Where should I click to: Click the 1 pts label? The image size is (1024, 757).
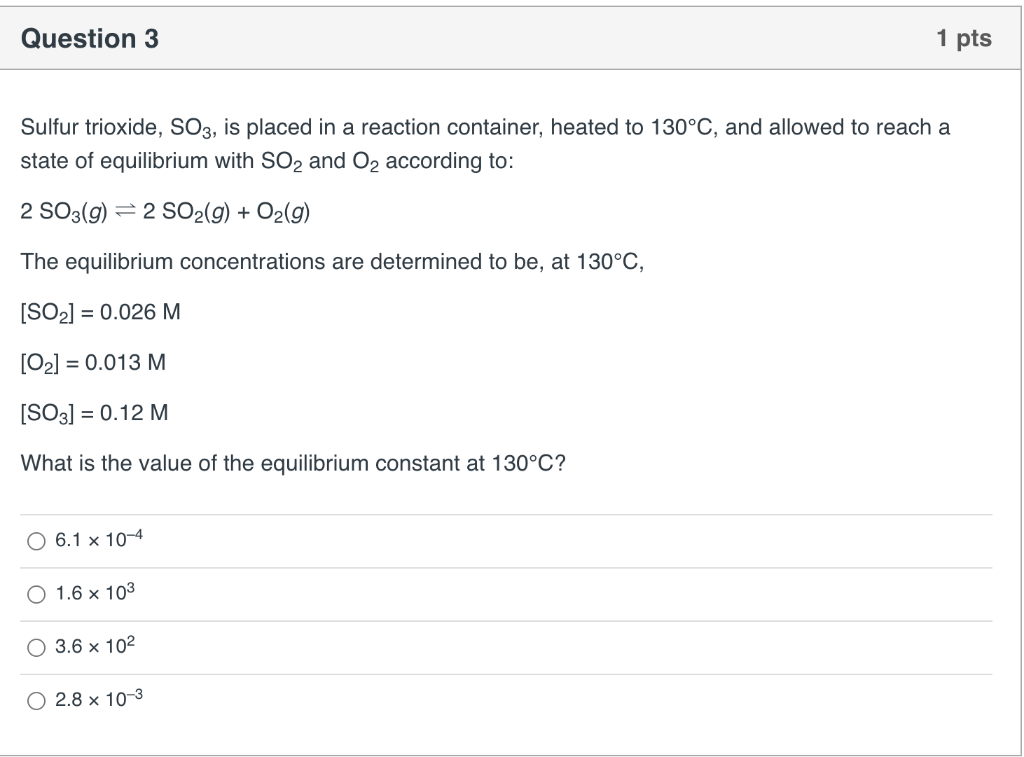(964, 38)
